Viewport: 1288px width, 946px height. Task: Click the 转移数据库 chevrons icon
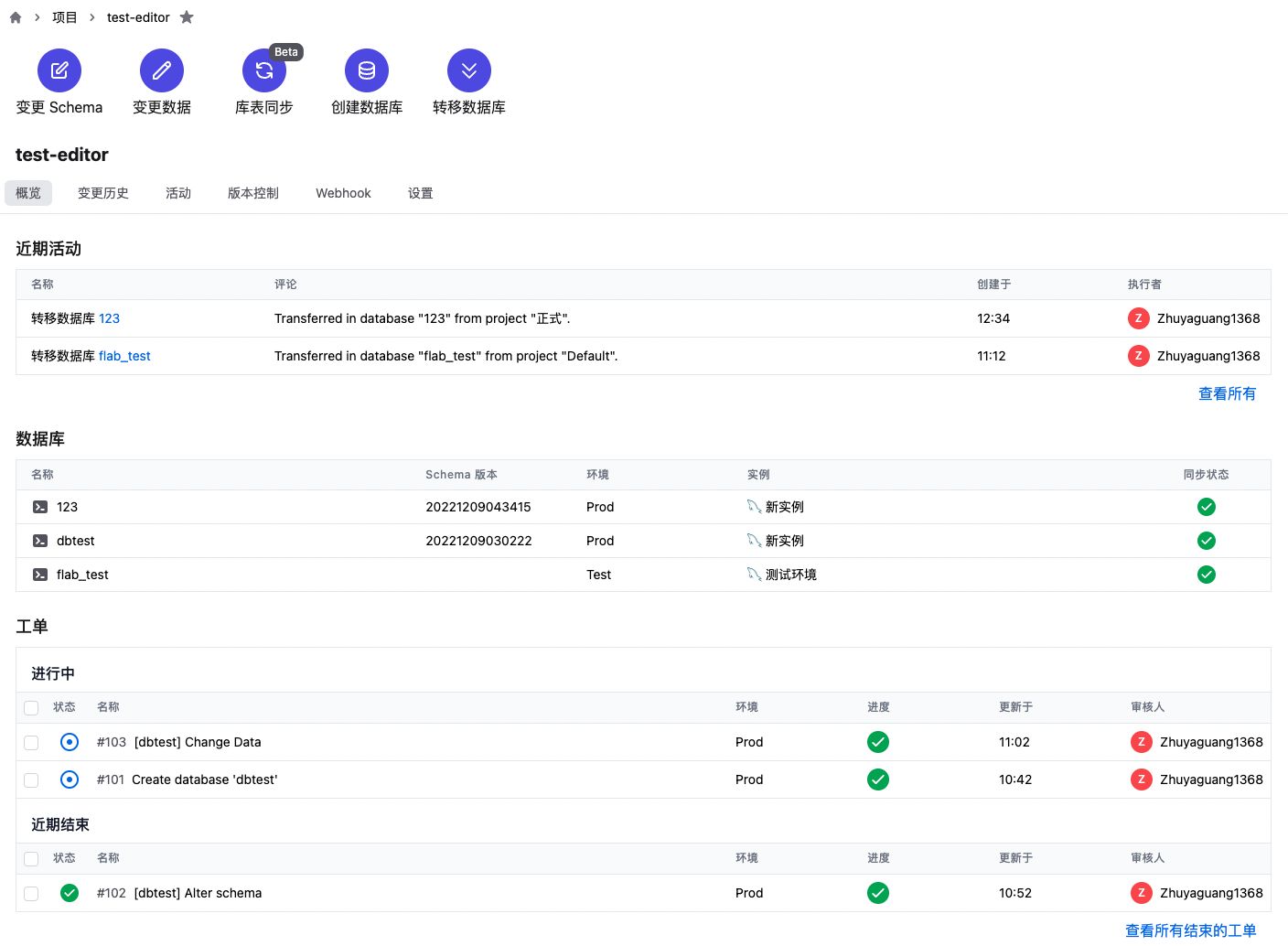469,70
